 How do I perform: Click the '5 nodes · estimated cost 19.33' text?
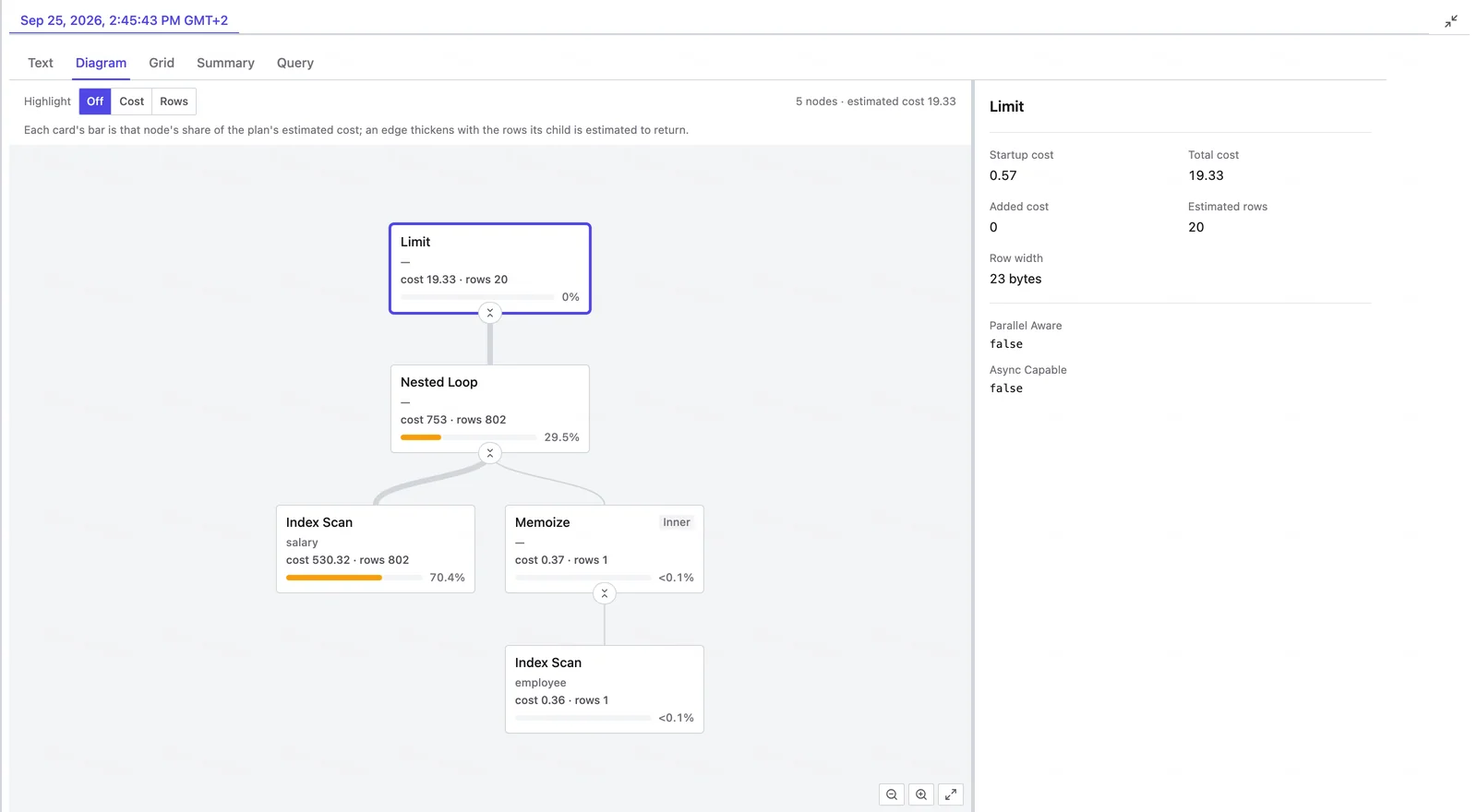[x=875, y=101]
